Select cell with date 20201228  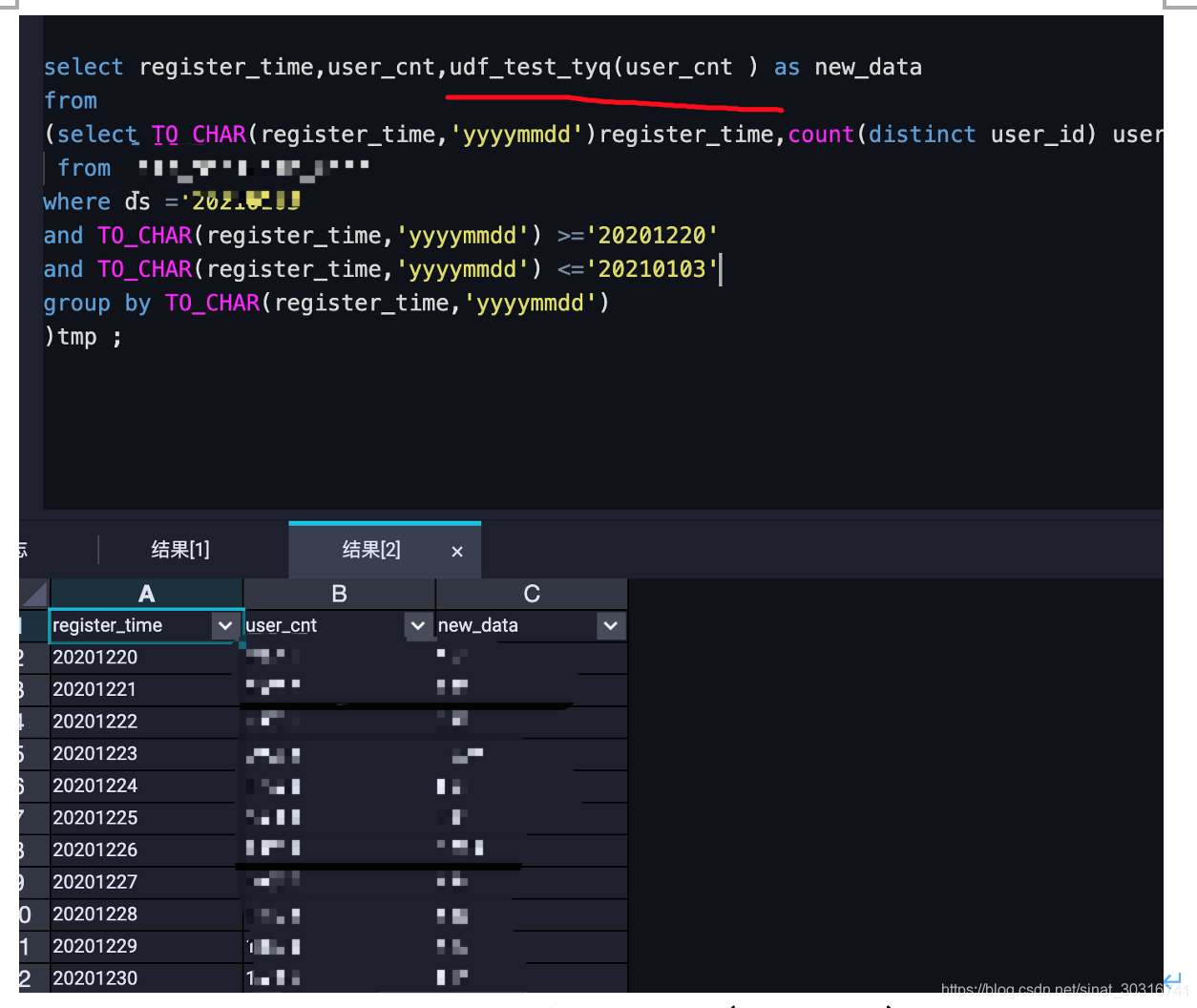[145, 914]
